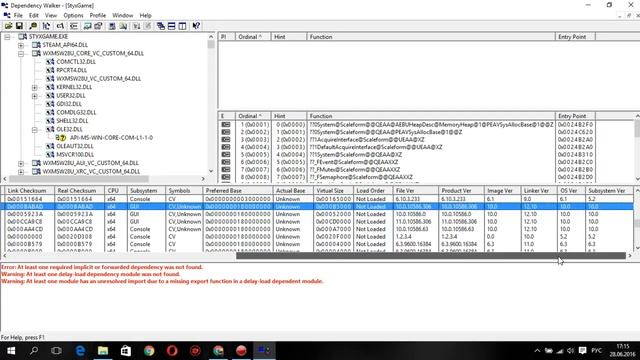This screenshot has width=640, height=360.
Task: Open the Edit menu
Action: coord(34,15)
